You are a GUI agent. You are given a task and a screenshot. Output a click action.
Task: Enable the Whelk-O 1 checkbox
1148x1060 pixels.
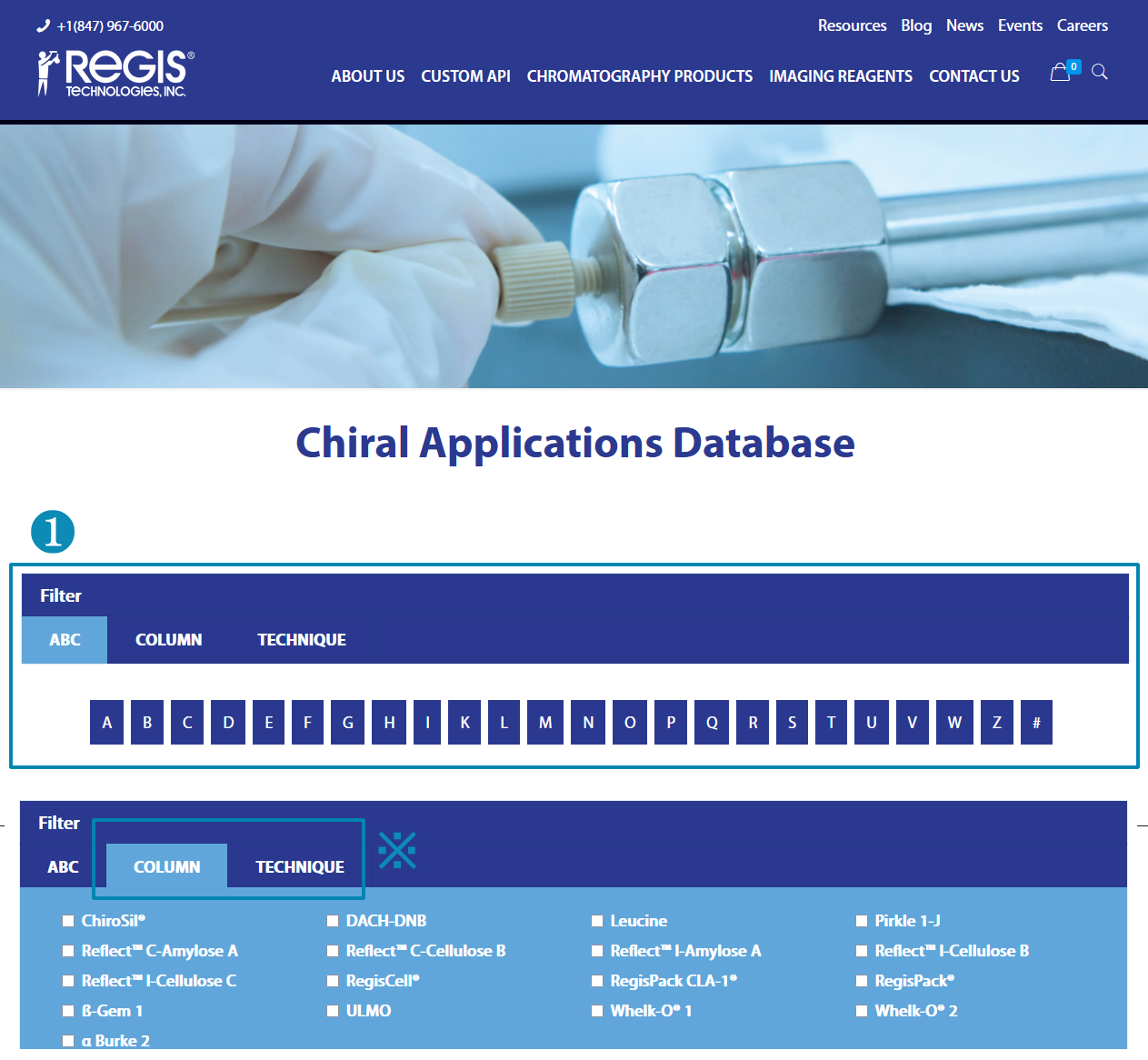(x=597, y=1011)
